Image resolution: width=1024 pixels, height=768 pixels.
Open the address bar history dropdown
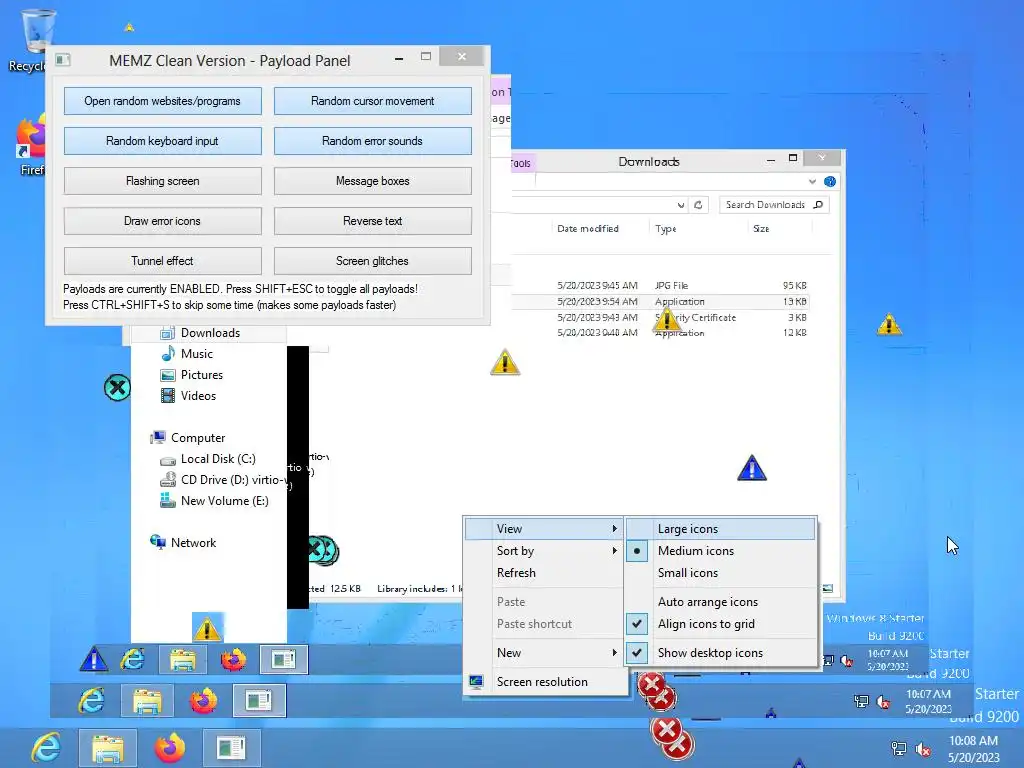point(681,205)
